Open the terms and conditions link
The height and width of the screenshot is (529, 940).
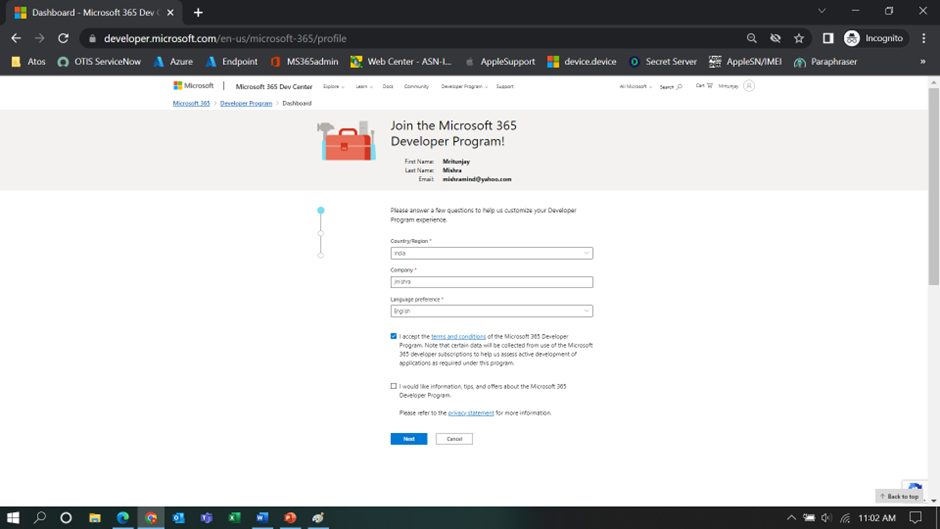(458, 336)
